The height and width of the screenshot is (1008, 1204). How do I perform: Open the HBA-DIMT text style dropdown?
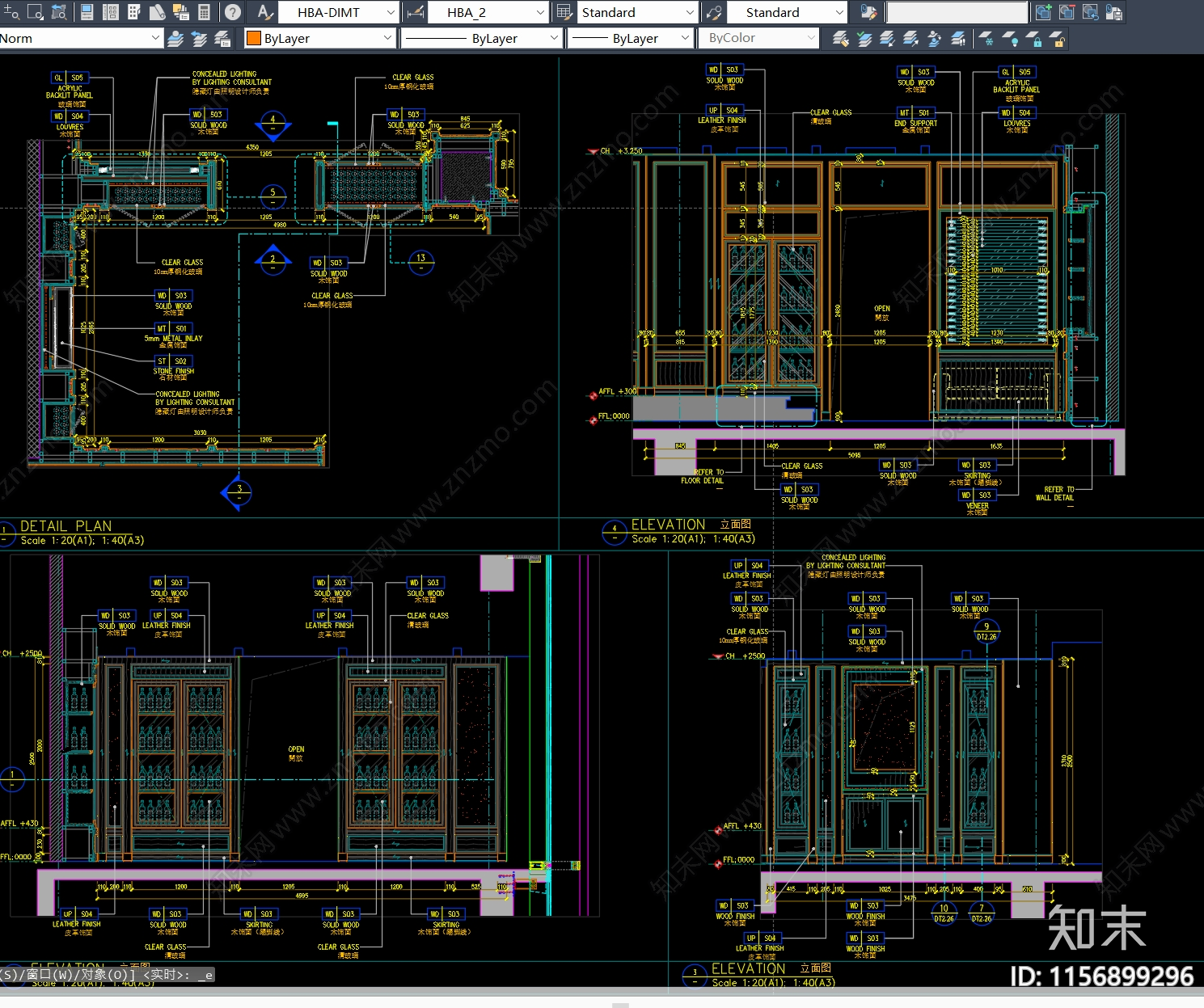pos(339,12)
